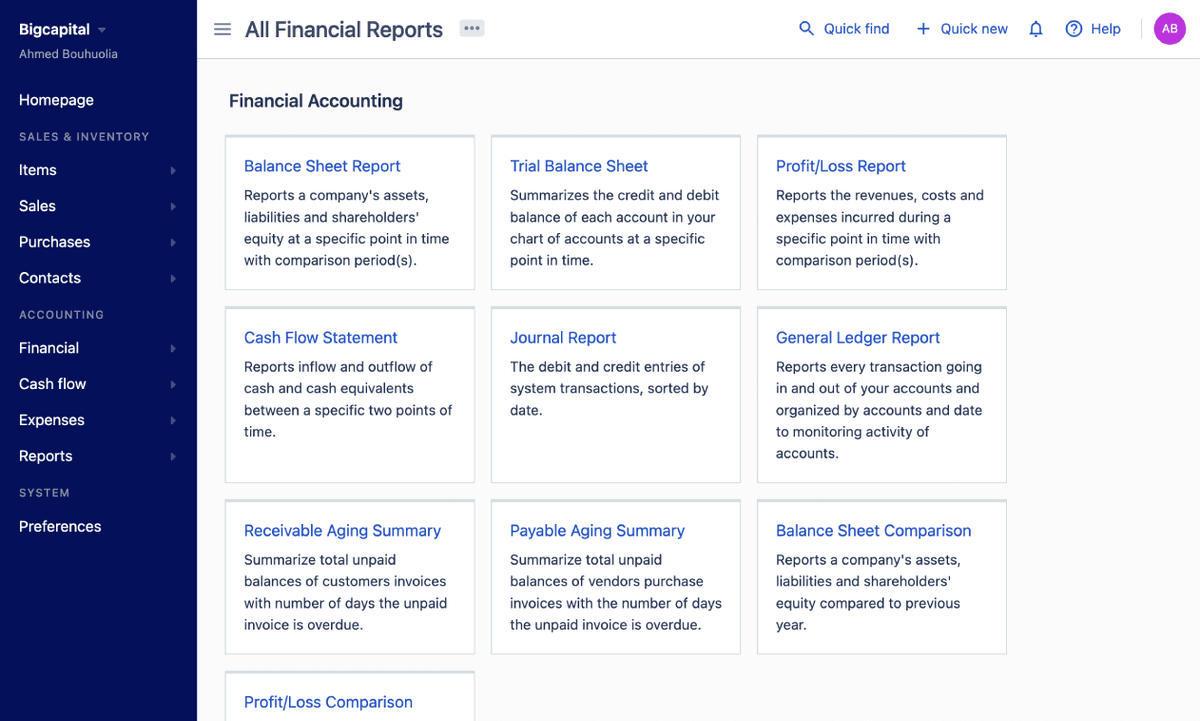Expand the Financial sidebar section

(172, 348)
